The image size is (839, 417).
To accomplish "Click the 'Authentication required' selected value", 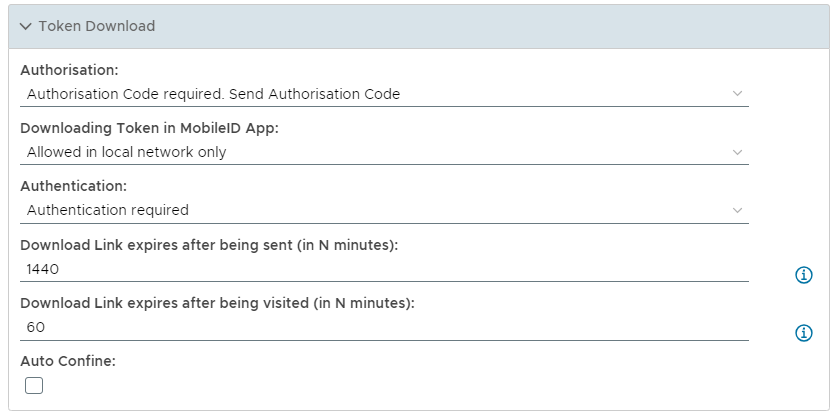I will point(108,210).
